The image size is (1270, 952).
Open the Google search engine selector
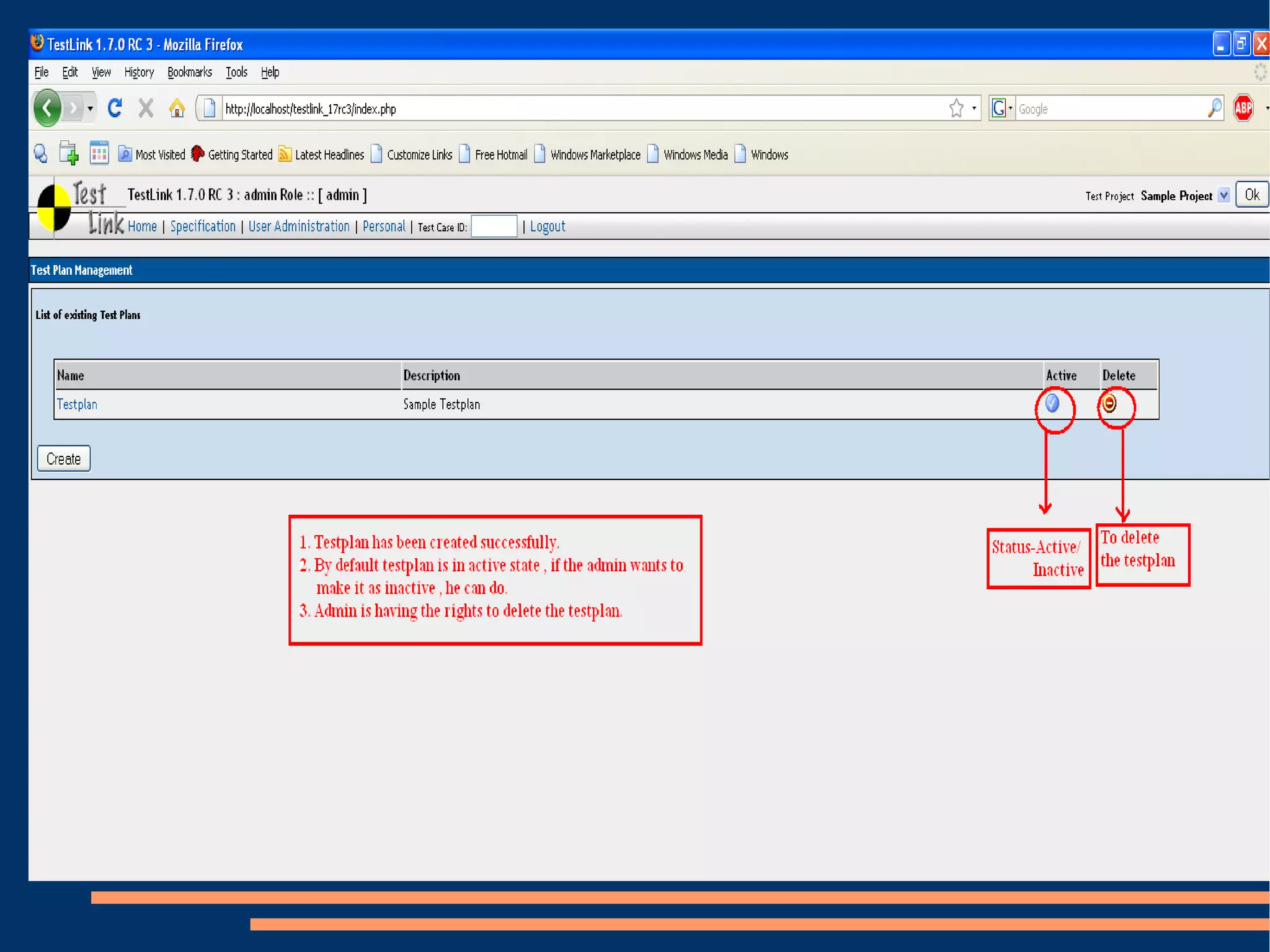pyautogui.click(x=1001, y=109)
